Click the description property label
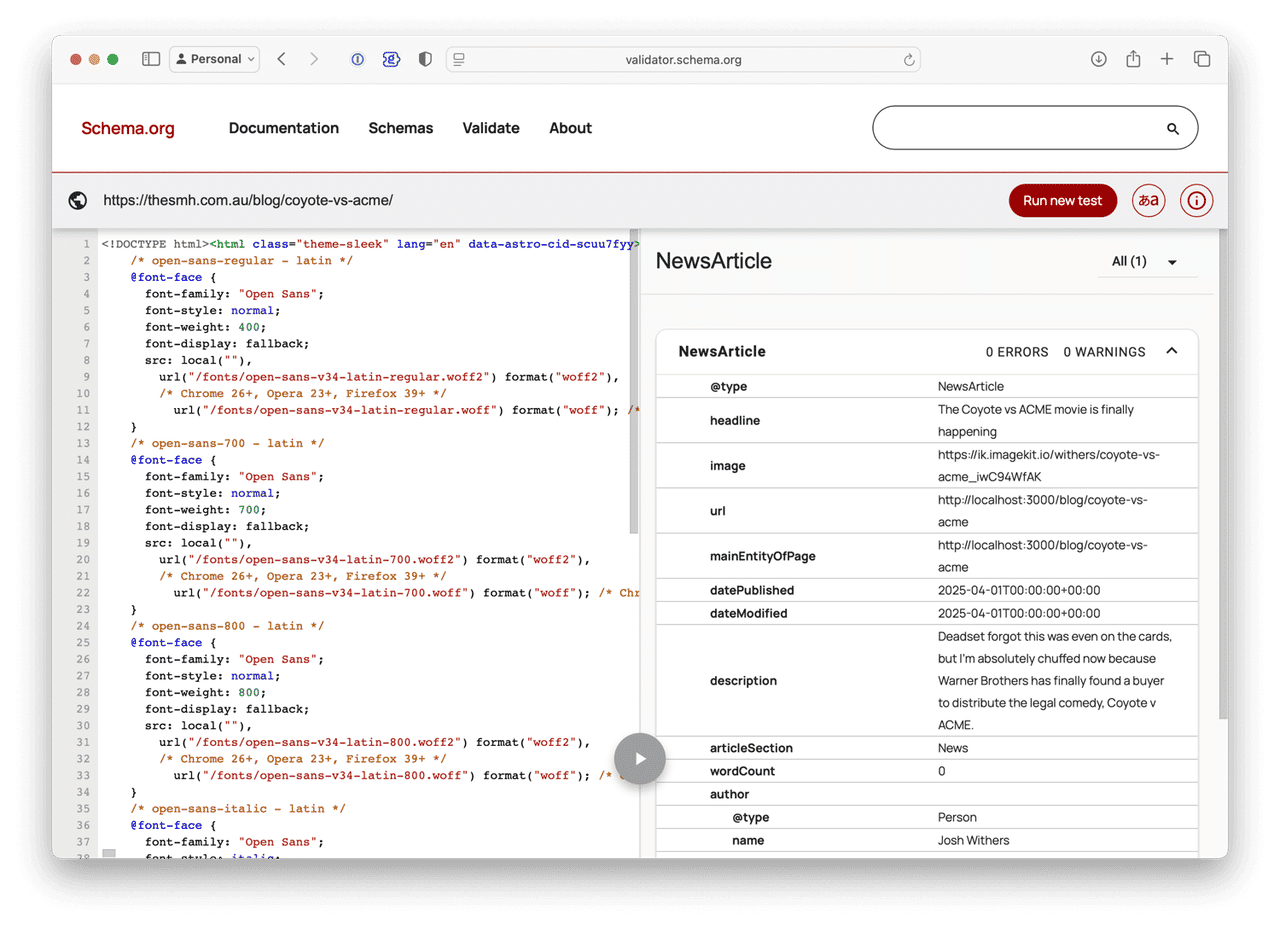 tap(743, 680)
